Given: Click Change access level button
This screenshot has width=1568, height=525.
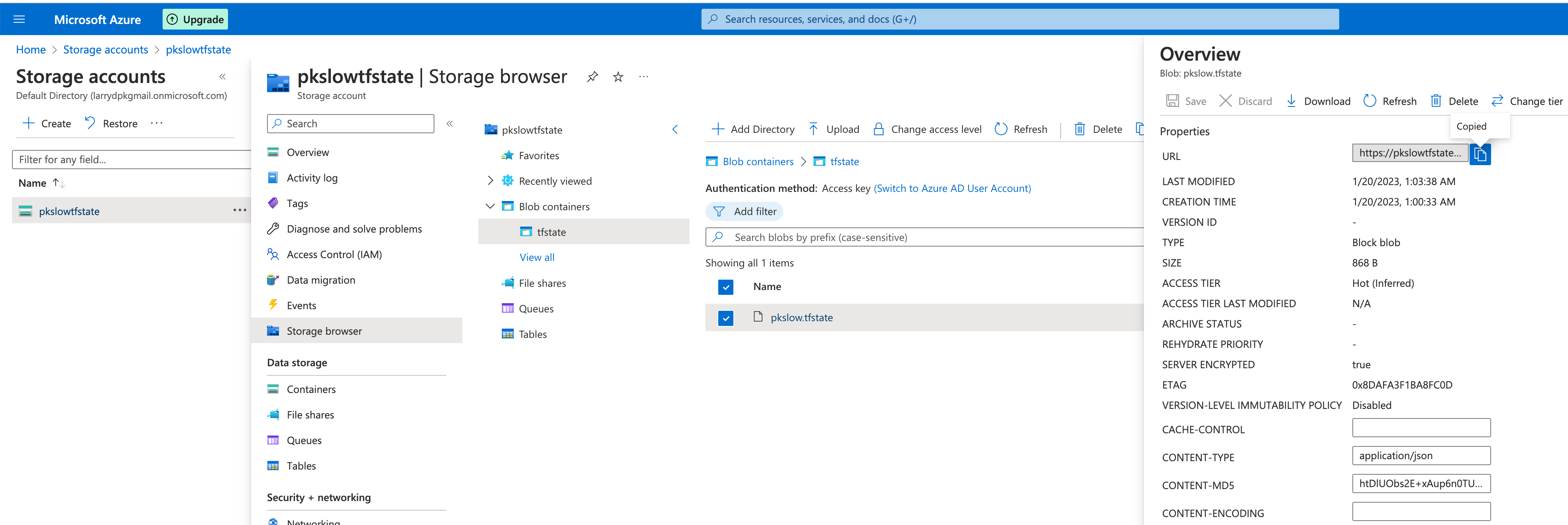Looking at the screenshot, I should [927, 129].
